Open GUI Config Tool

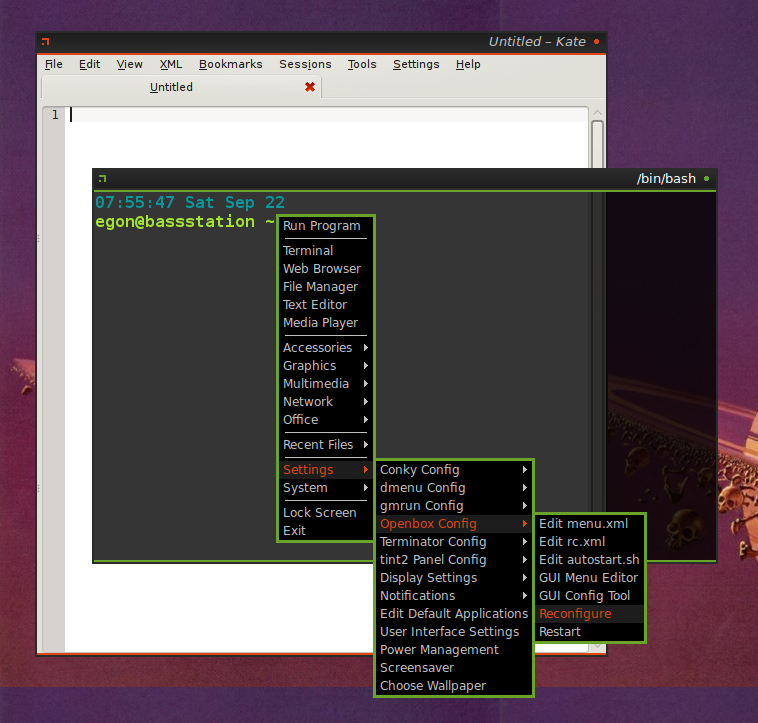click(590, 595)
